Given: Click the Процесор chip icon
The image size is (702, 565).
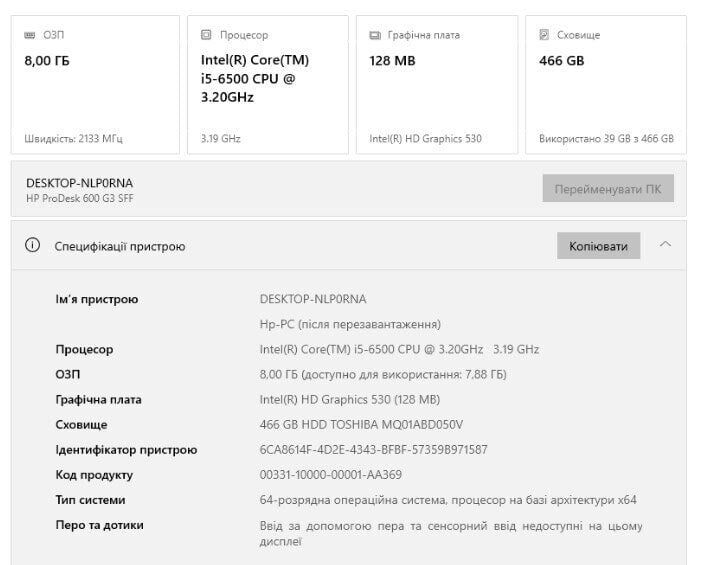Looking at the screenshot, I should pos(206,35).
